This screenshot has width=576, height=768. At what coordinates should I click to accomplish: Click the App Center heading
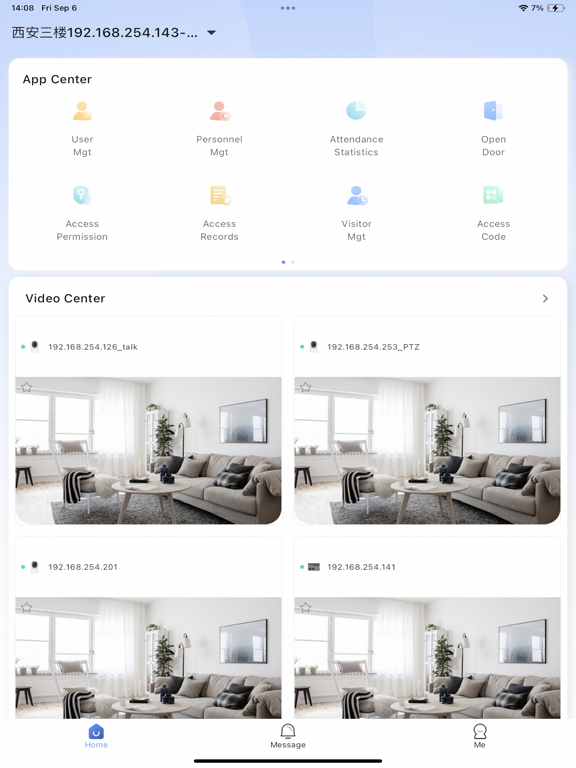(57, 79)
